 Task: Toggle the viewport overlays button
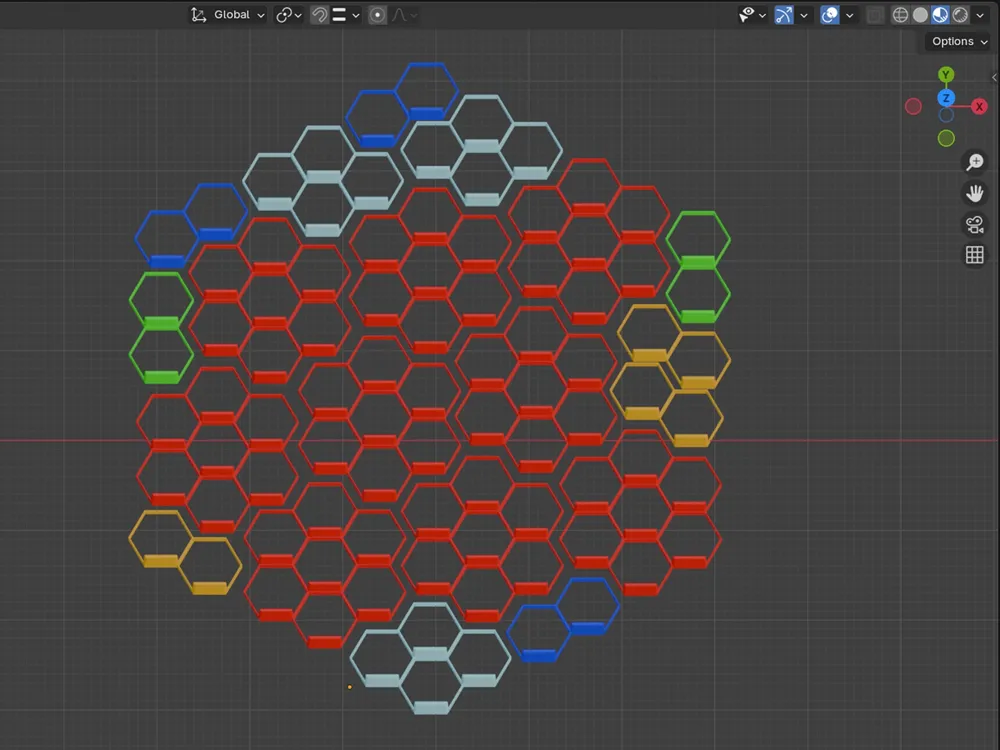point(830,15)
